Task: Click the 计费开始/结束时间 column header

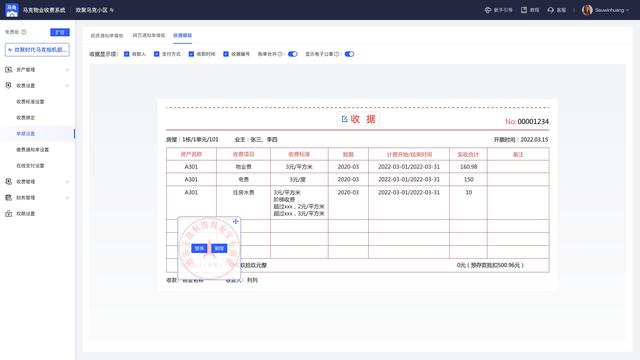Action: pos(409,154)
